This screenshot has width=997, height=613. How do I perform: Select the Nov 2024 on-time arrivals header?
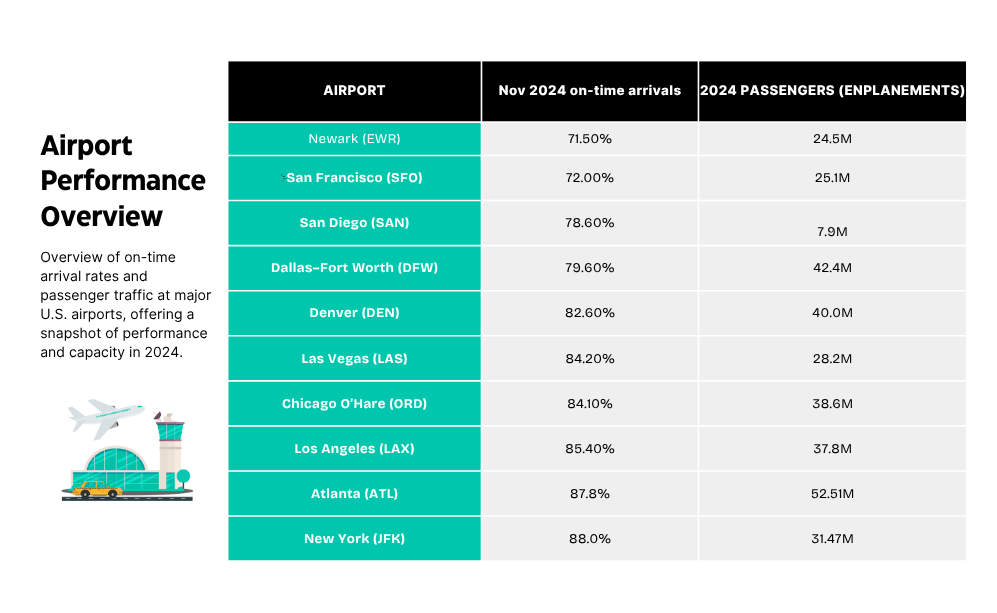tap(590, 90)
